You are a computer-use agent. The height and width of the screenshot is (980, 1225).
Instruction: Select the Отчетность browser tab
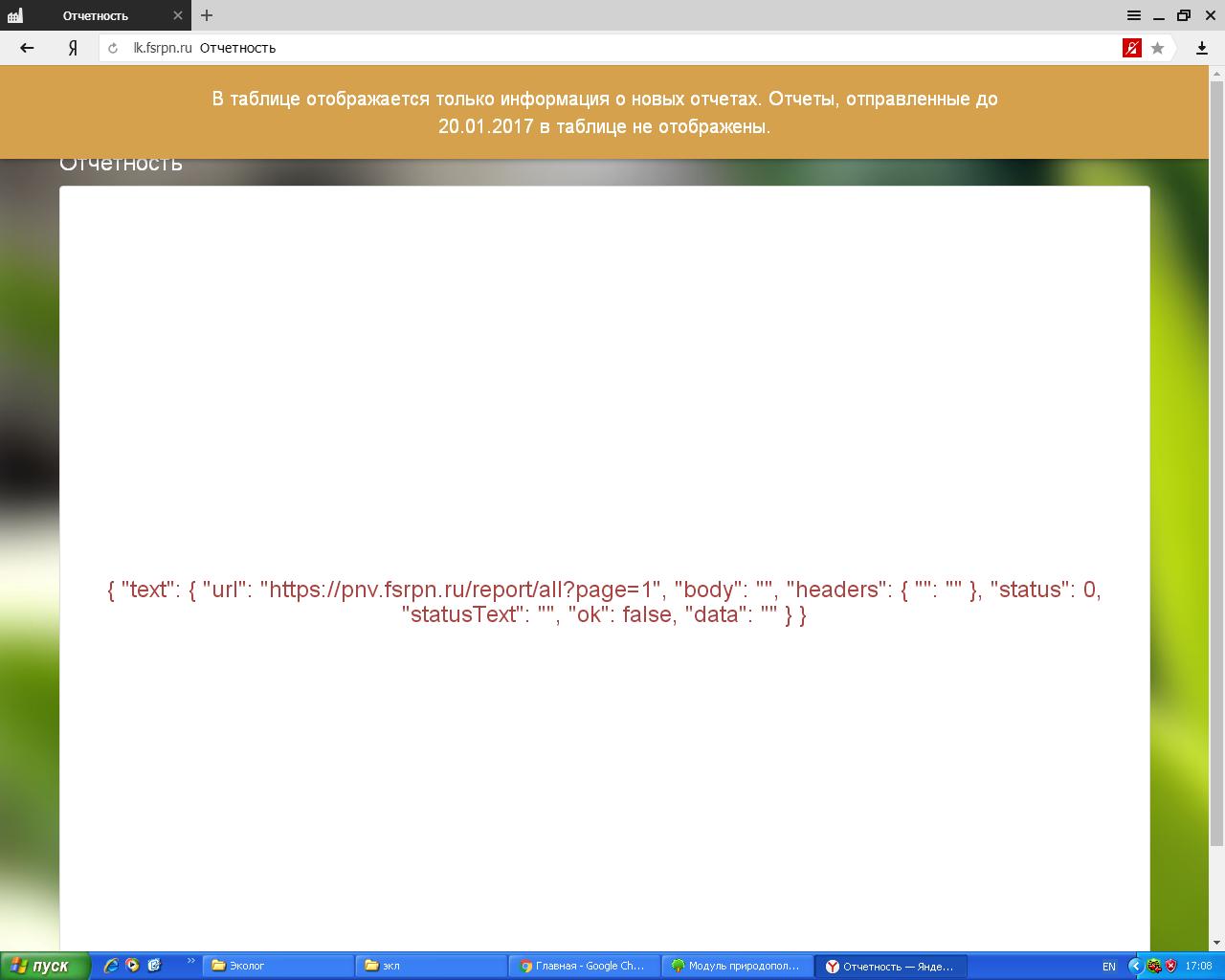pos(96,15)
